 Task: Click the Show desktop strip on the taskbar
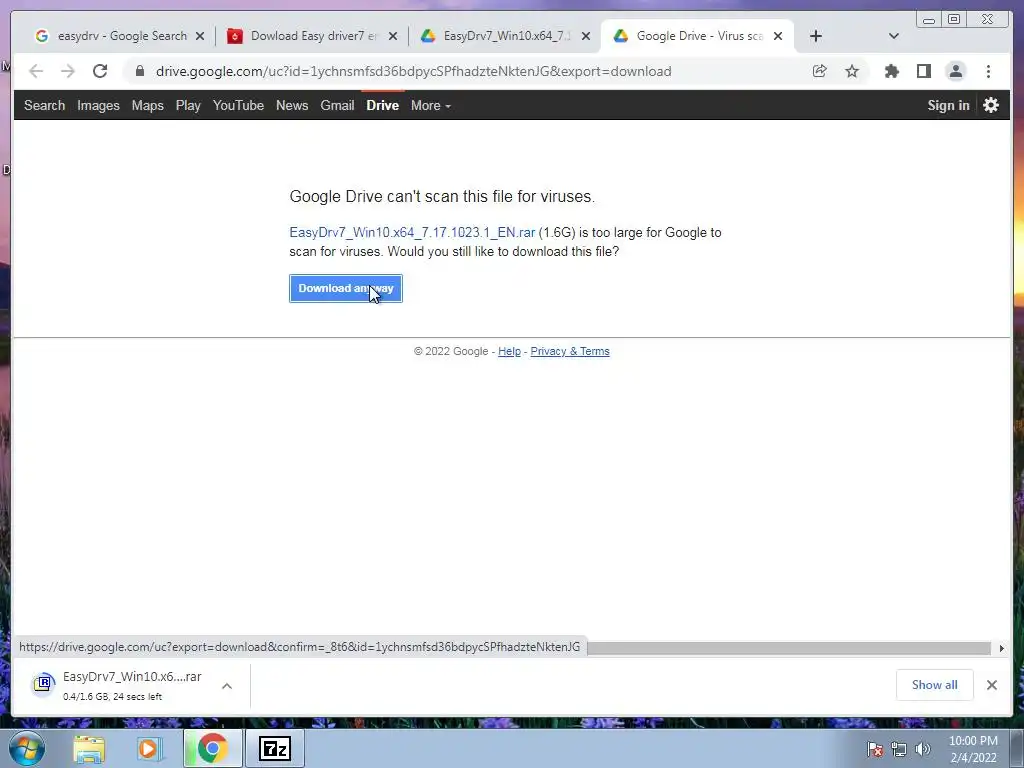point(1017,749)
